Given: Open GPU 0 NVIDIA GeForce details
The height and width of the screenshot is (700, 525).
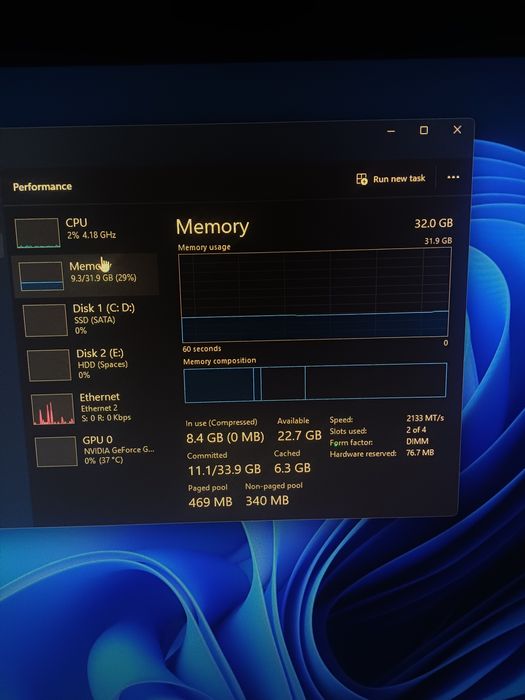Looking at the screenshot, I should 94,451.
